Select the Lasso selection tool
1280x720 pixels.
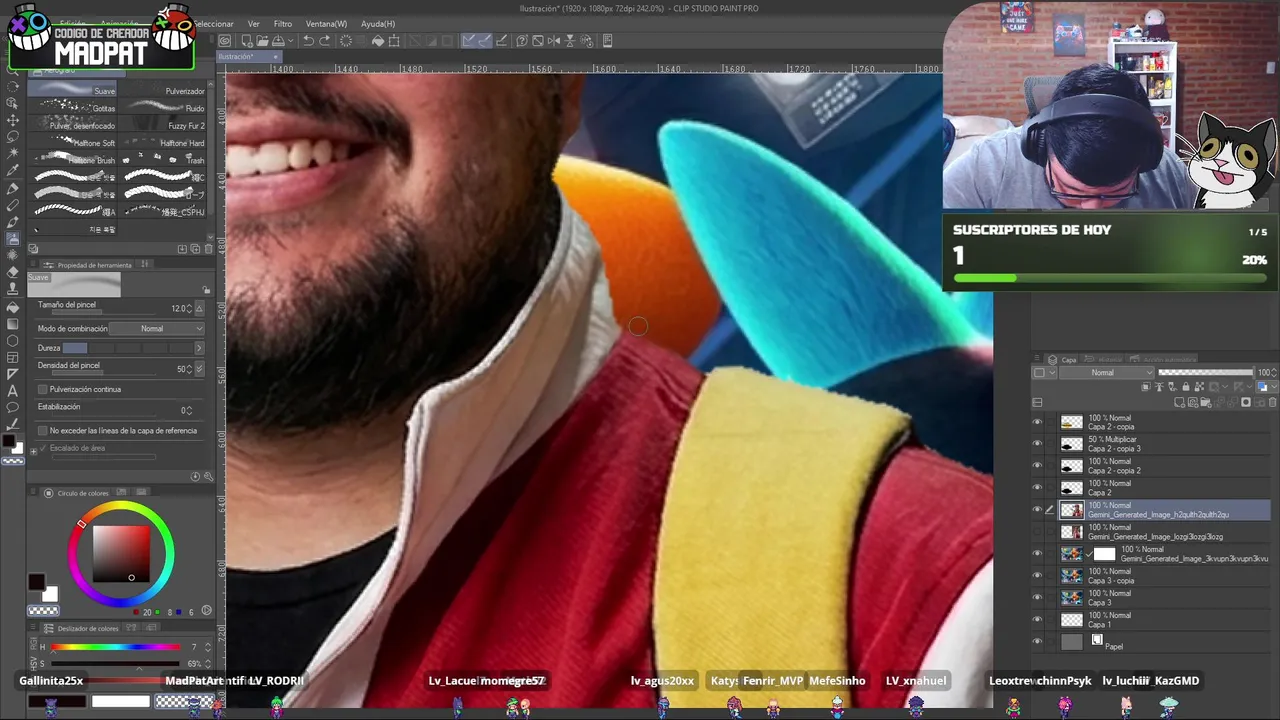12,137
